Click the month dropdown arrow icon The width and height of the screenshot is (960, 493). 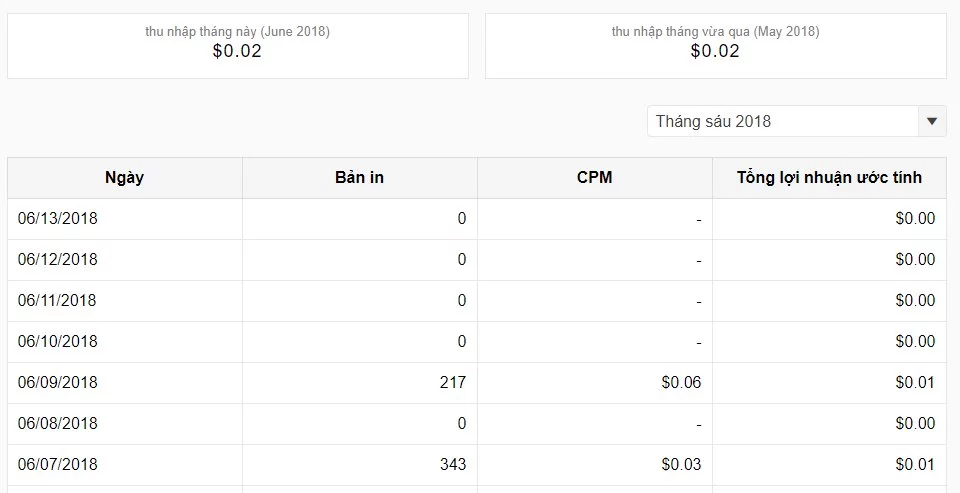coord(932,122)
